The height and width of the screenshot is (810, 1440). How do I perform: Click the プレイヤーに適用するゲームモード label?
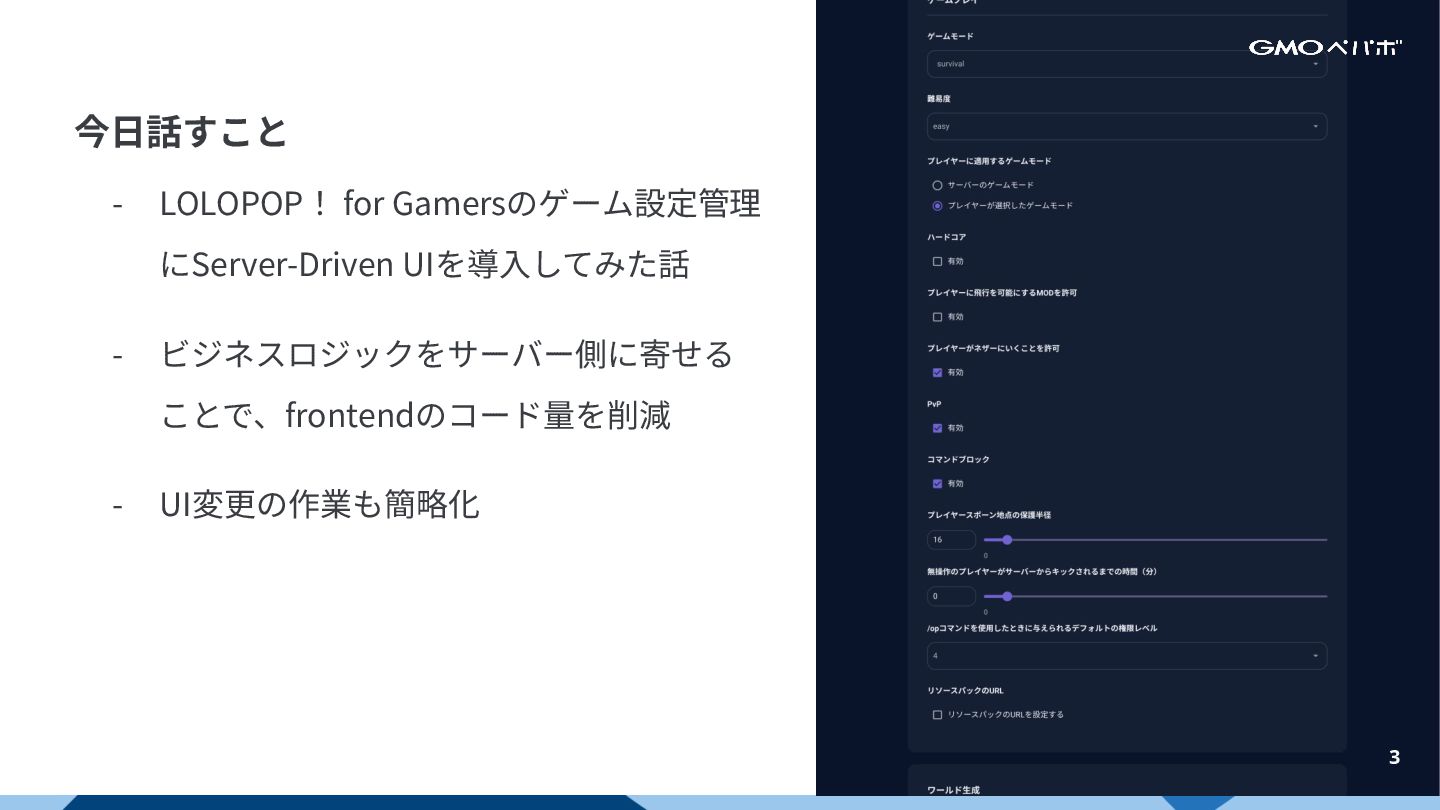989,161
